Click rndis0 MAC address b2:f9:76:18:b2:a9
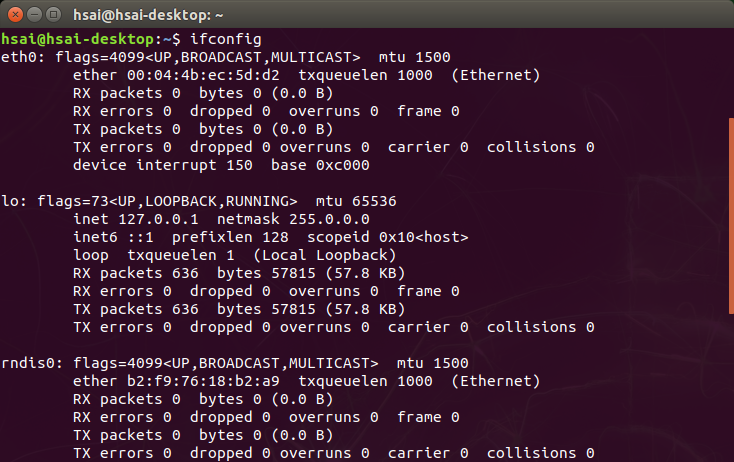This screenshot has height=462, width=734. (x=203, y=381)
